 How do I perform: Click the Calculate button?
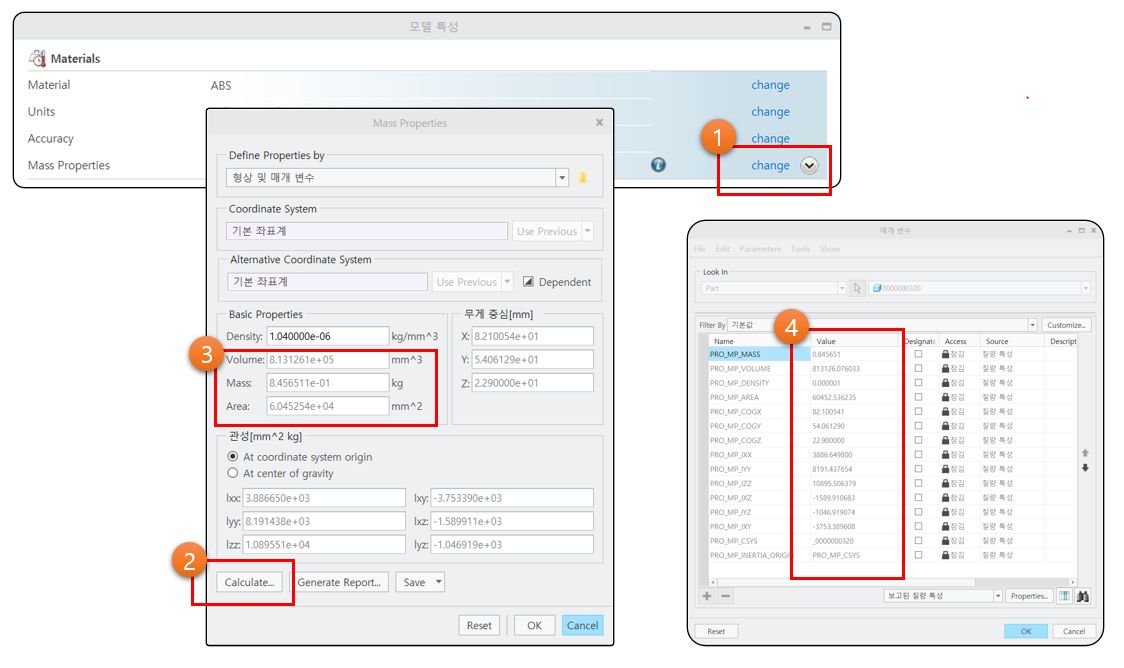[249, 582]
